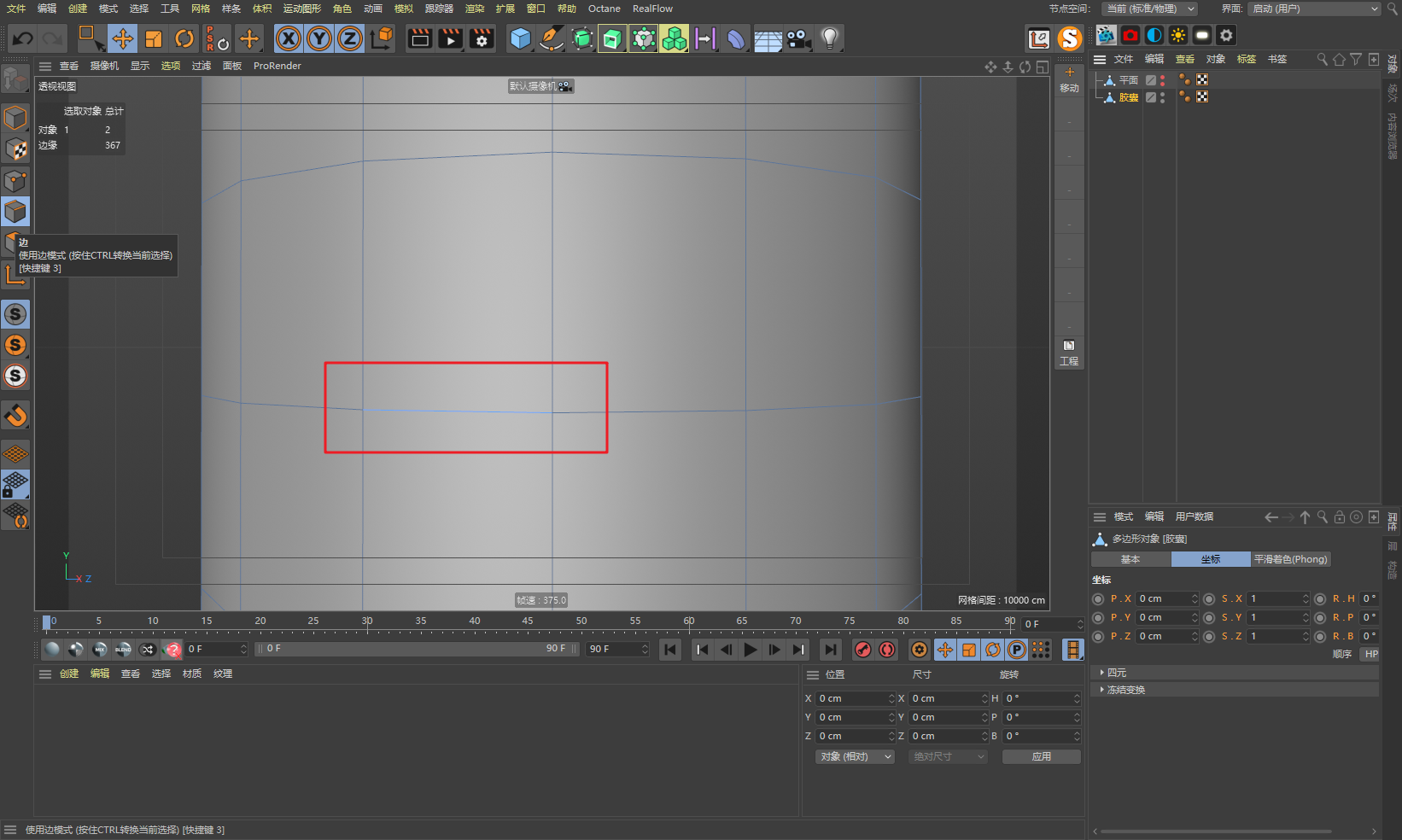The width and height of the screenshot is (1402, 840).
Task: Open the 对象 (相对) dropdown
Action: click(x=856, y=756)
